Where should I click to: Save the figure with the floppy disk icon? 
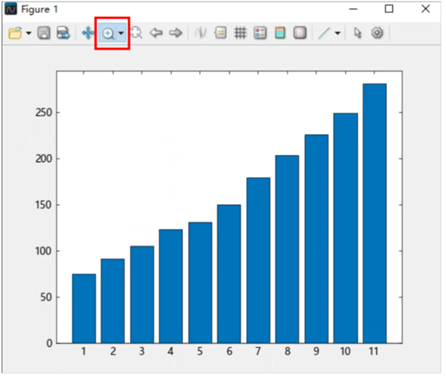[44, 33]
